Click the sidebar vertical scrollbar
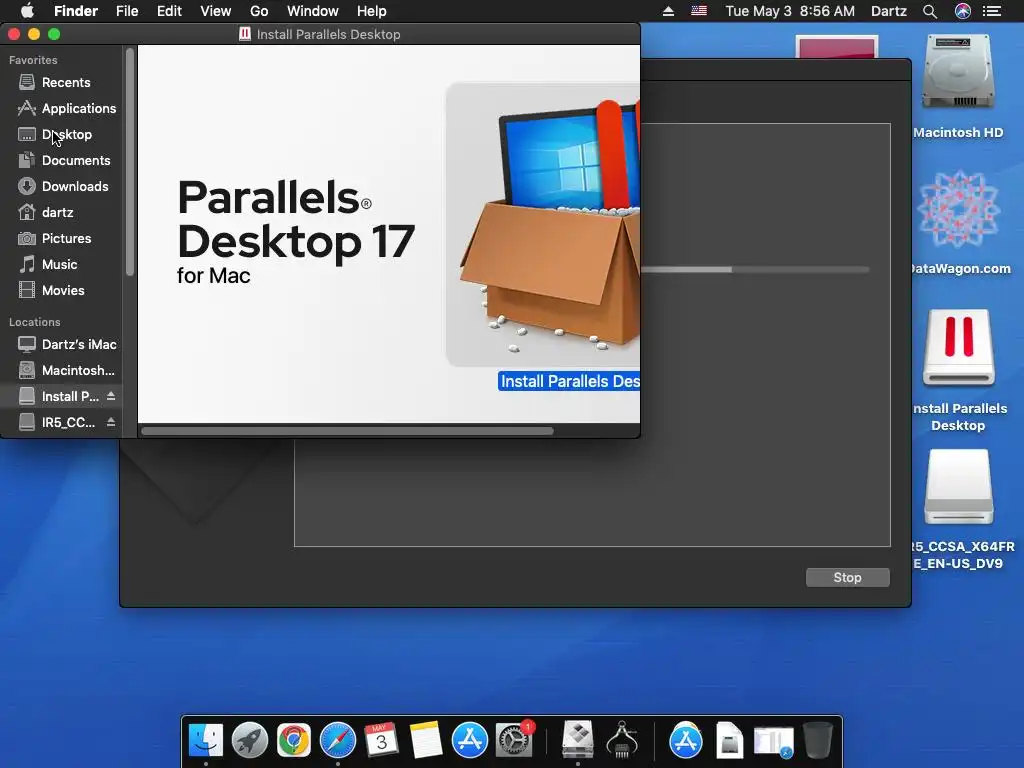This screenshot has height=768, width=1024. pyautogui.click(x=129, y=161)
